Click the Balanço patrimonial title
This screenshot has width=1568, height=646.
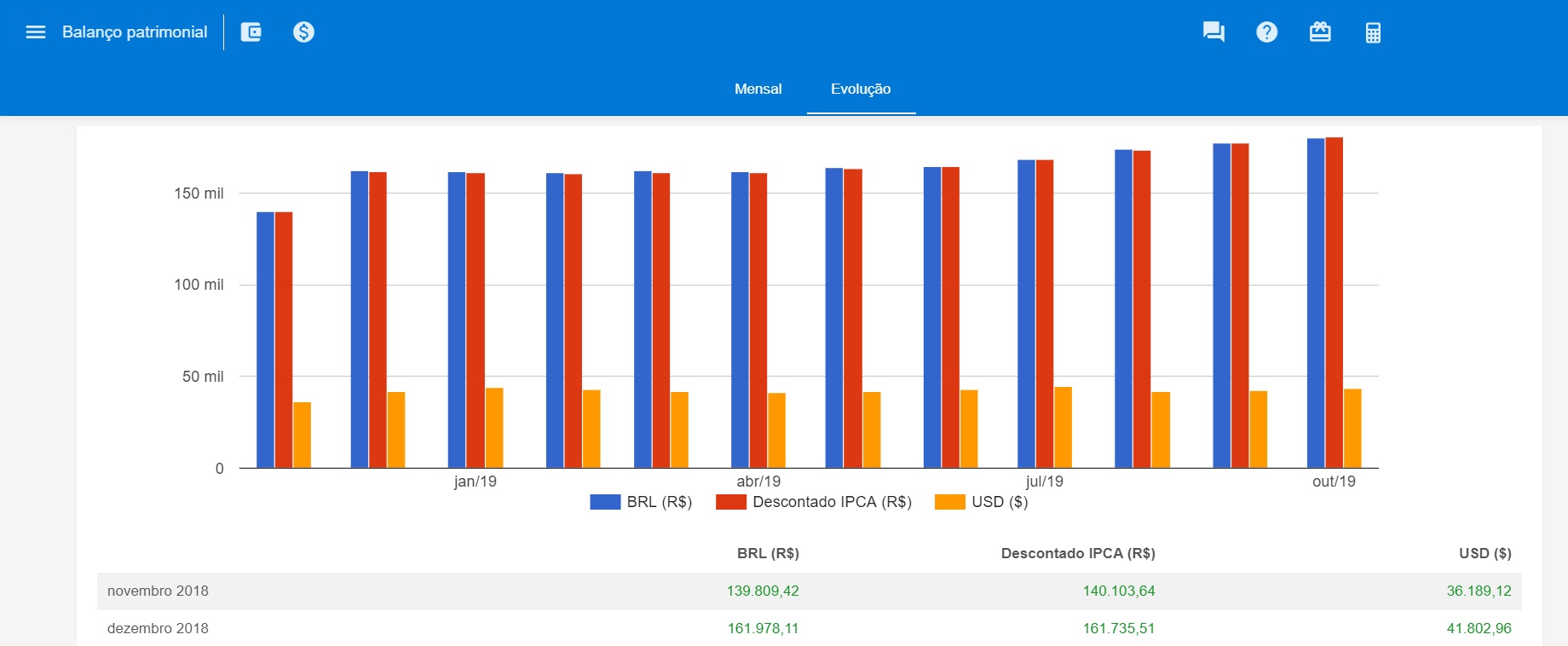click(x=135, y=32)
